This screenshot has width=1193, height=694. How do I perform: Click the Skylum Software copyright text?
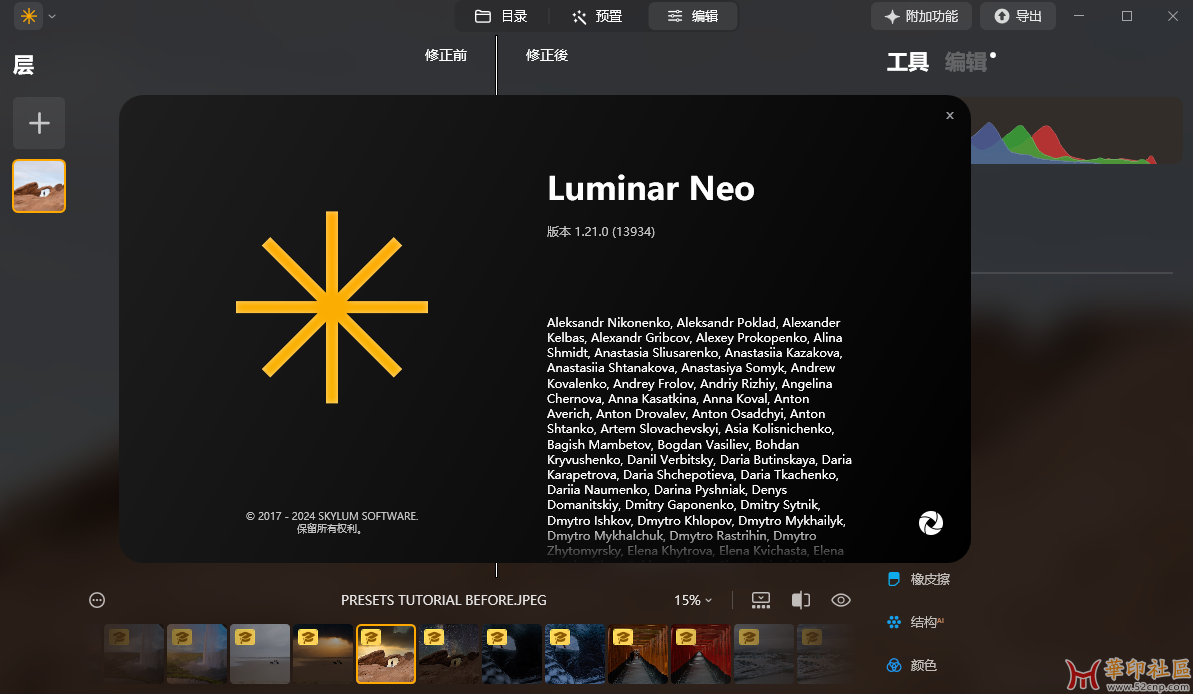coord(332,522)
